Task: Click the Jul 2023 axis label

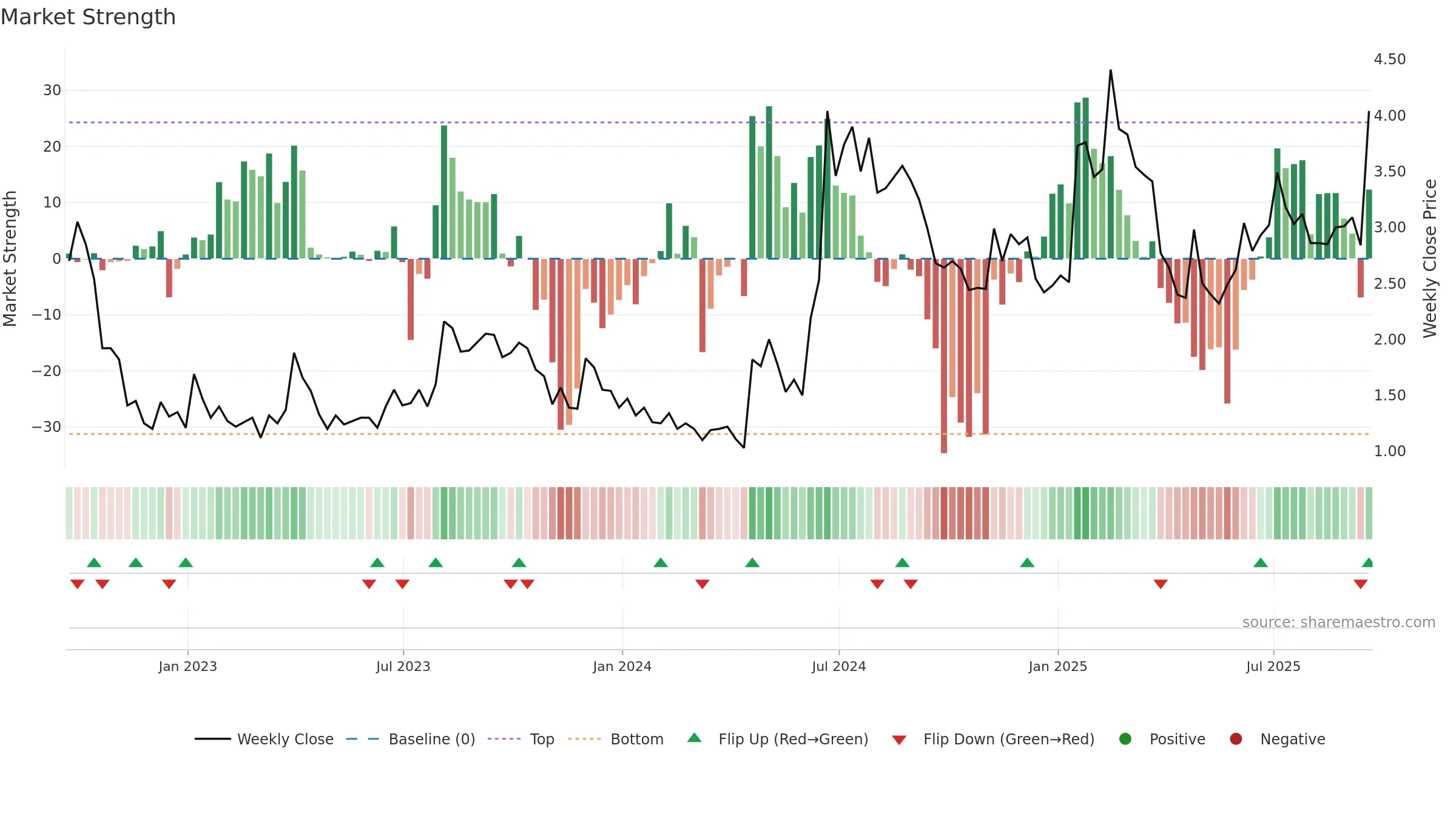Action: (403, 666)
